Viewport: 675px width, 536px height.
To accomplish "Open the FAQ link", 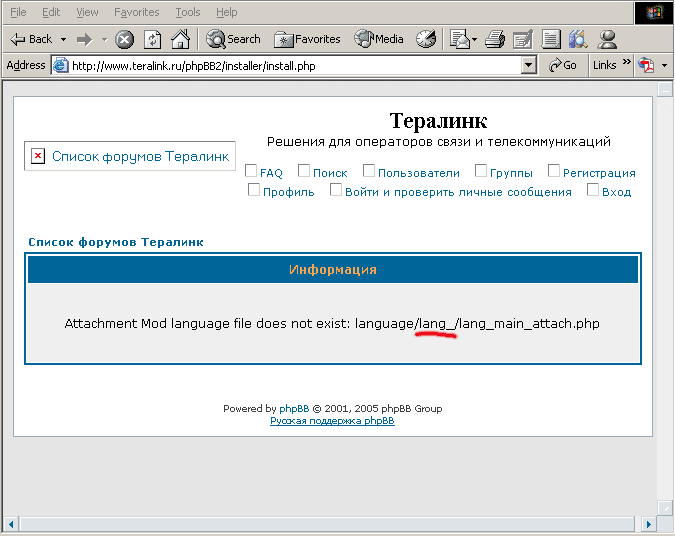I will point(271,173).
